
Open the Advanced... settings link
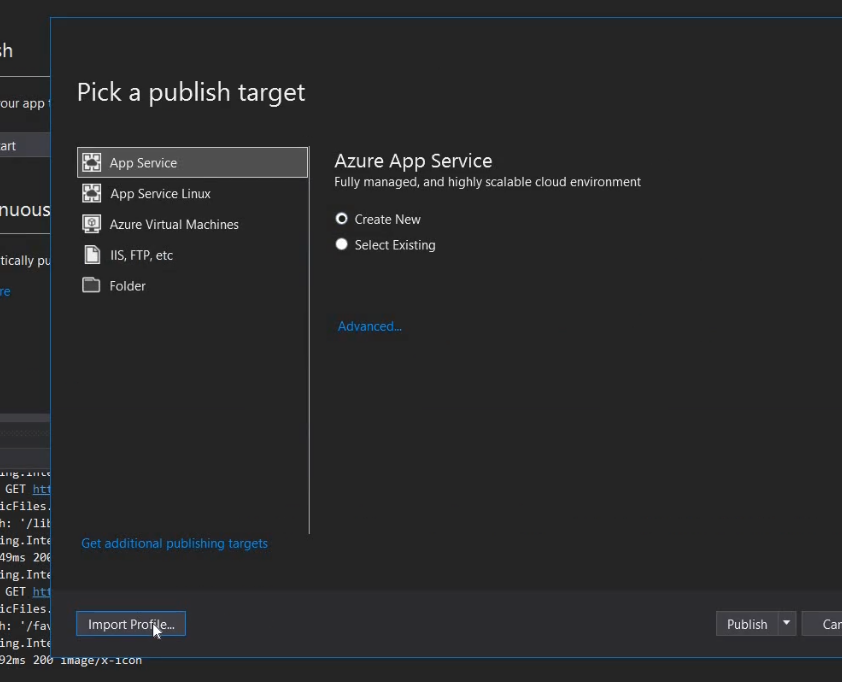369,326
